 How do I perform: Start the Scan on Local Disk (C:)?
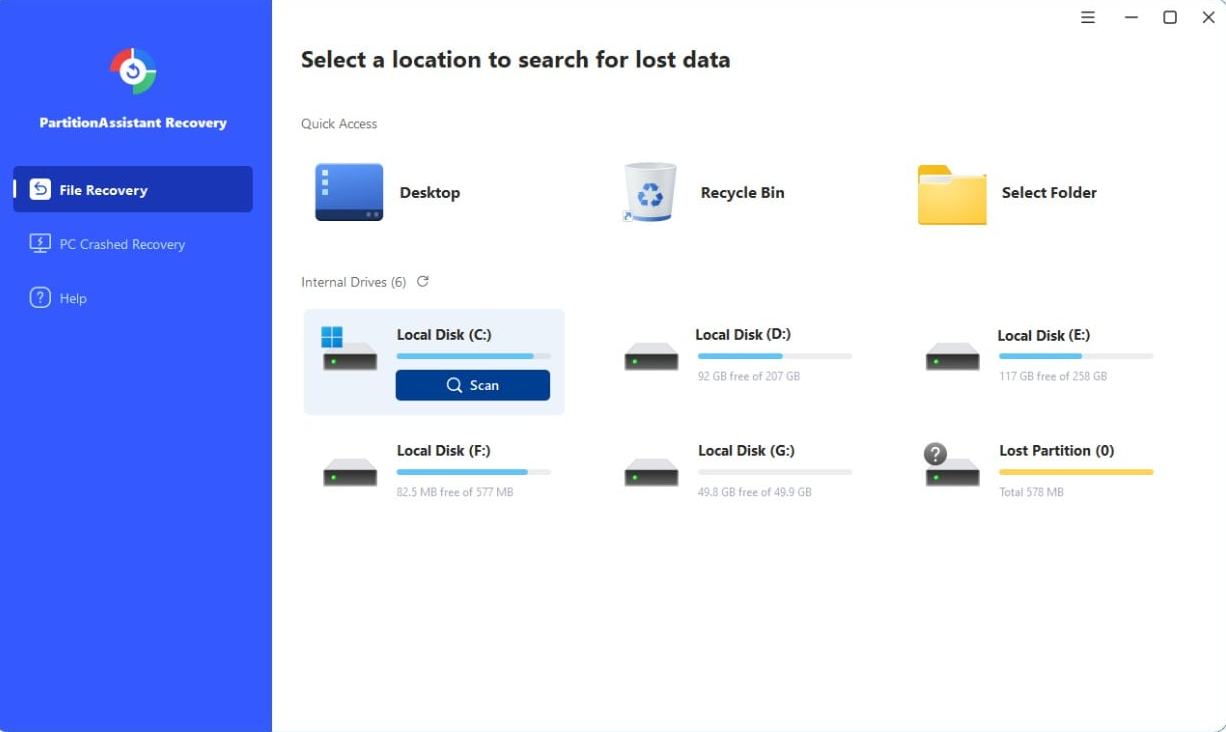tap(472, 385)
